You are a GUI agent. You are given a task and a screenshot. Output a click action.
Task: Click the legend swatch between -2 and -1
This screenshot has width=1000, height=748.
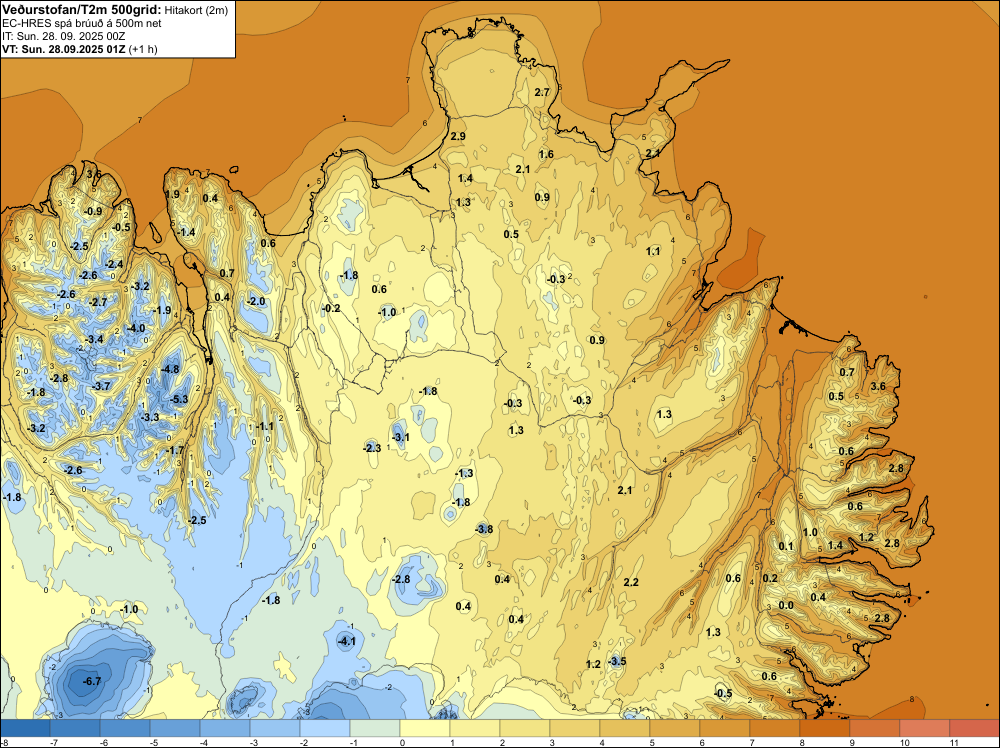point(325,728)
